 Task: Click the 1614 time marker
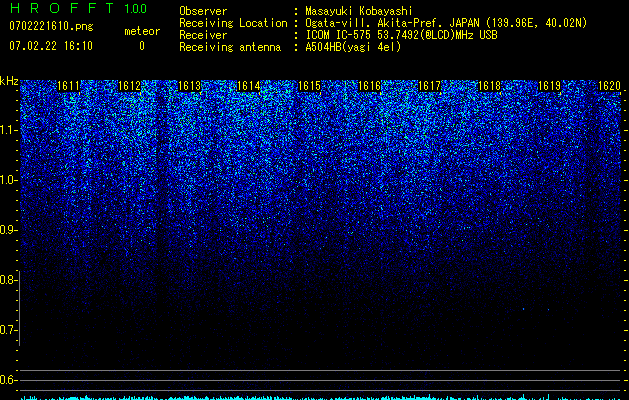pyautogui.click(x=249, y=86)
